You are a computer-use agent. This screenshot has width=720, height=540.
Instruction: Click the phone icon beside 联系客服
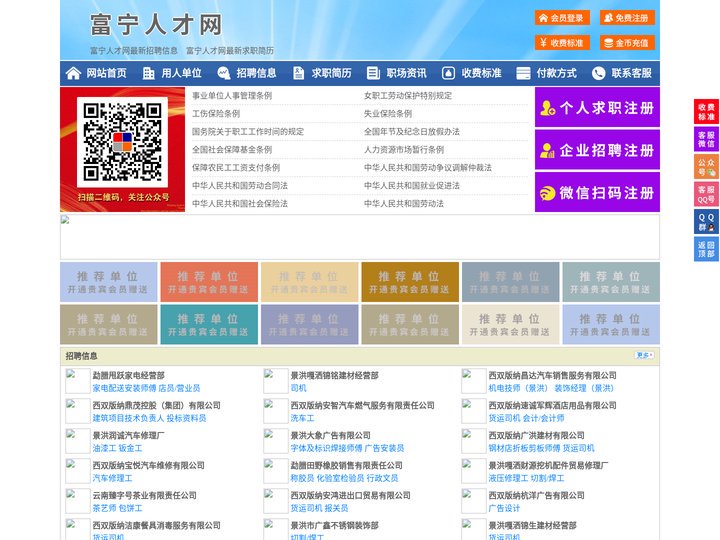point(598,73)
